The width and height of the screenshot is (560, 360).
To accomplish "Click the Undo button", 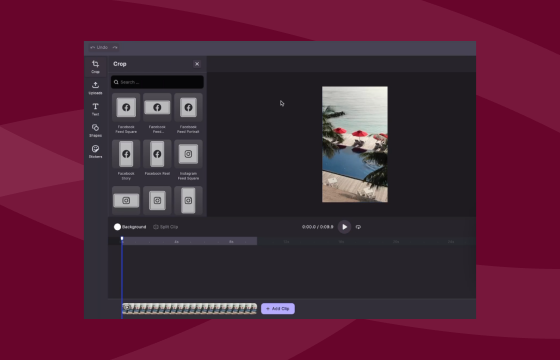I will click(99, 48).
